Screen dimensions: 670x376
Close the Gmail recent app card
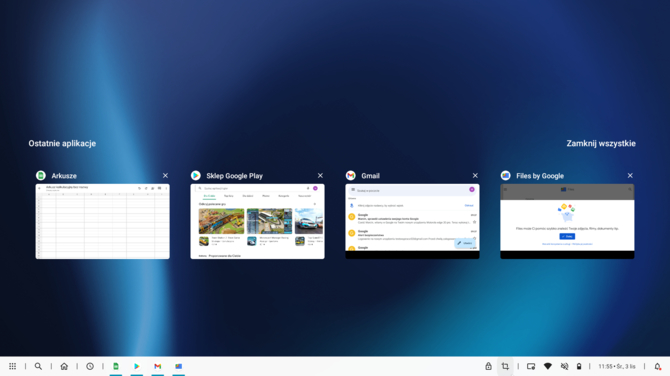click(x=475, y=176)
